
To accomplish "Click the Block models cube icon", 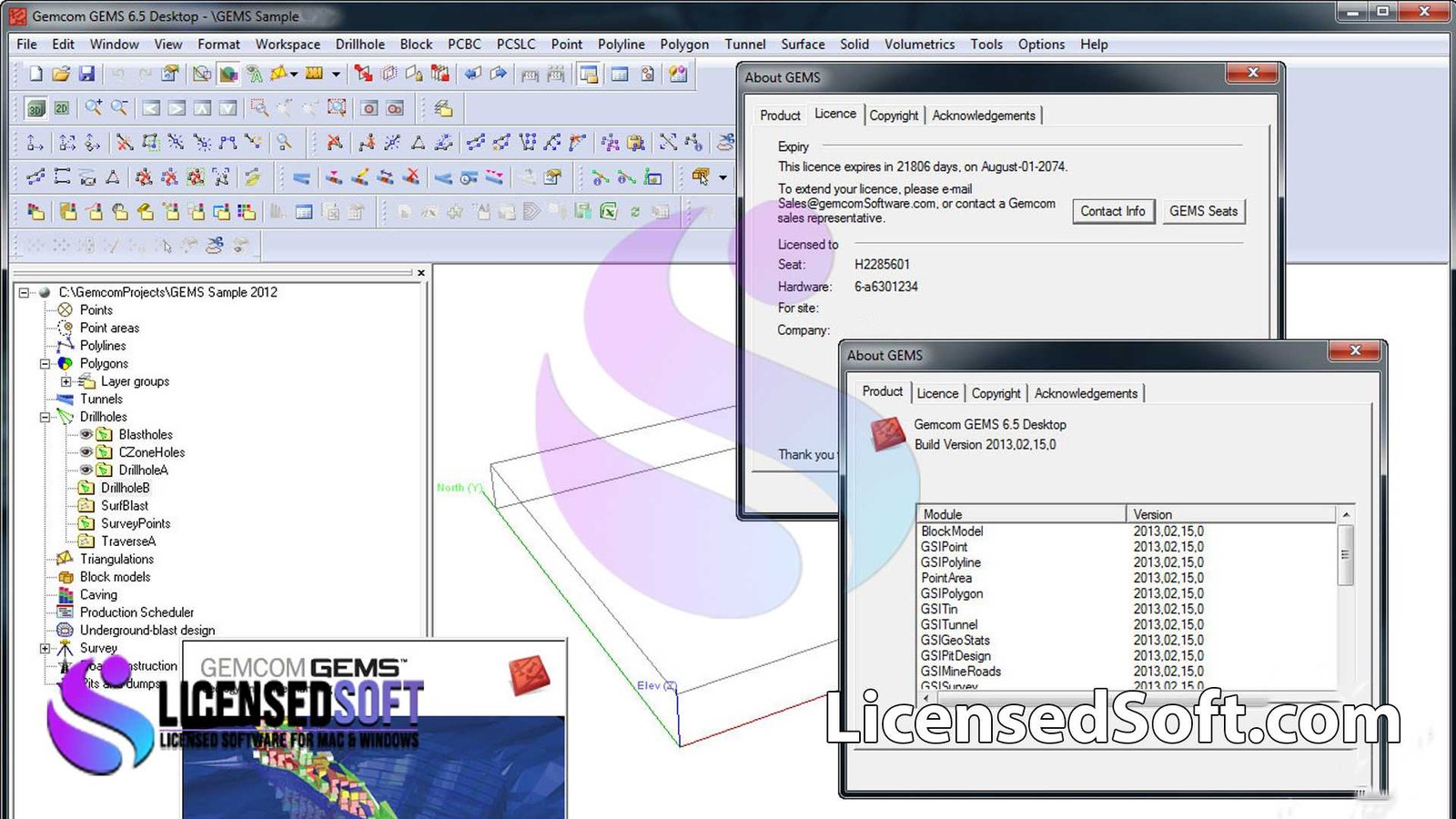I will click(x=65, y=576).
